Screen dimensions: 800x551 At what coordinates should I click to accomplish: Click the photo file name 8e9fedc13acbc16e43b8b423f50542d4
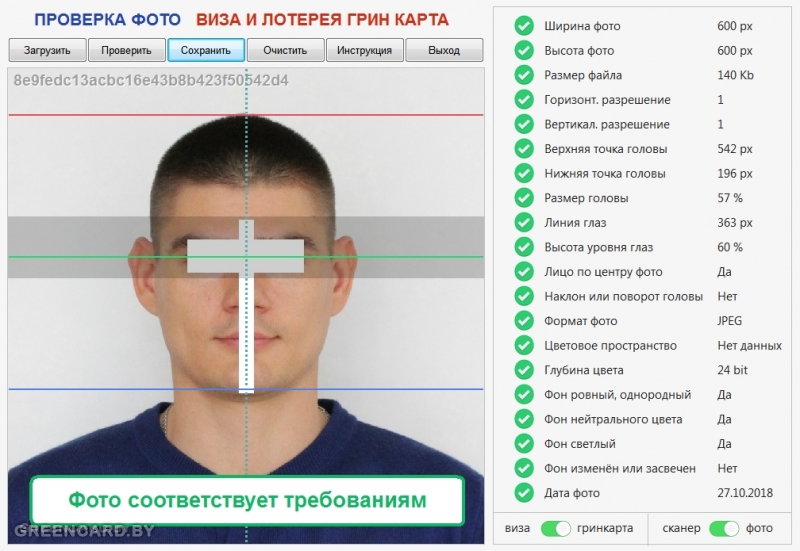(151, 81)
